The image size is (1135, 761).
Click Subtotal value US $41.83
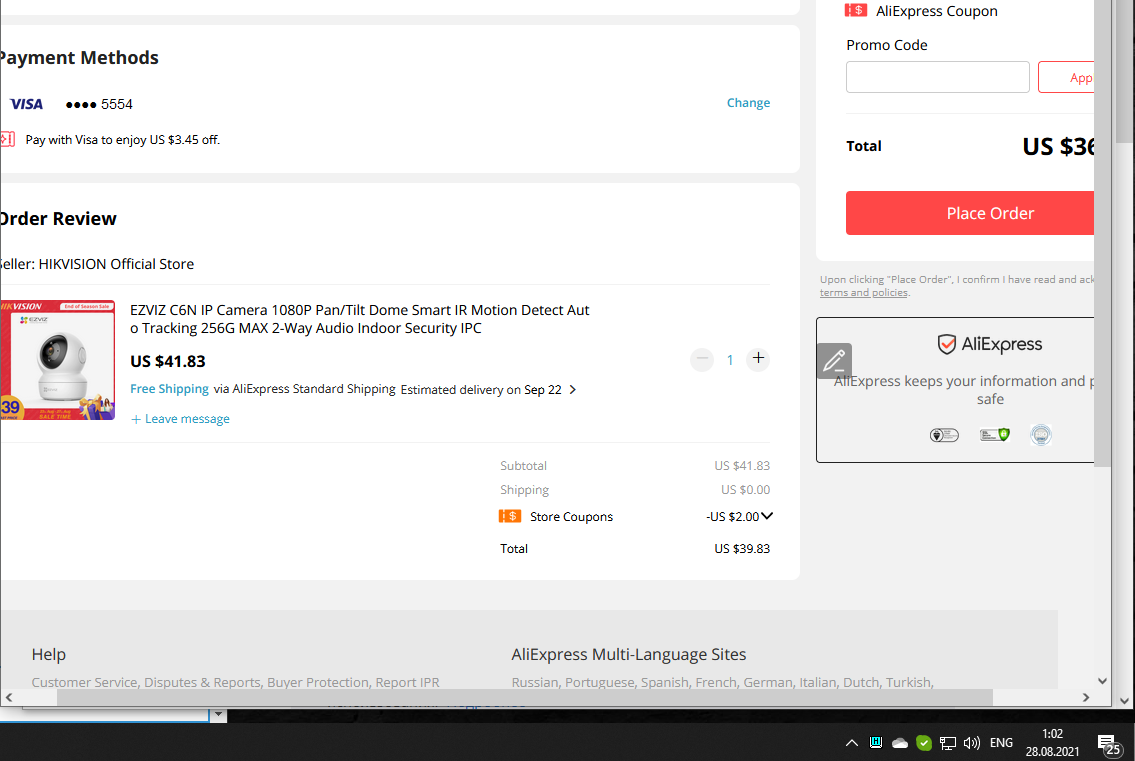coord(742,466)
